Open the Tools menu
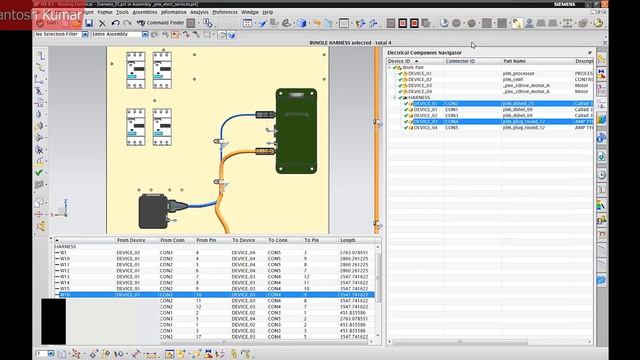 pos(122,12)
